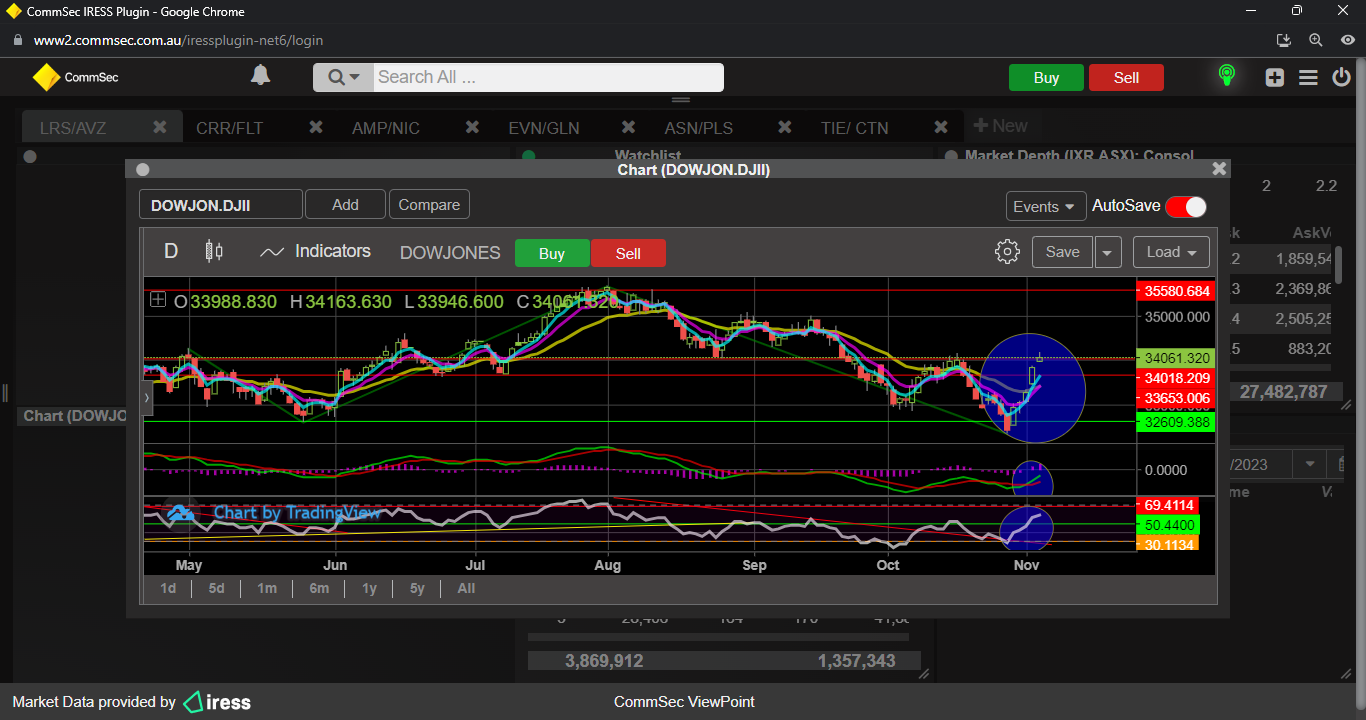Viewport: 1366px width, 720px height.
Task: Open the Indicators menu
Action: pos(315,251)
